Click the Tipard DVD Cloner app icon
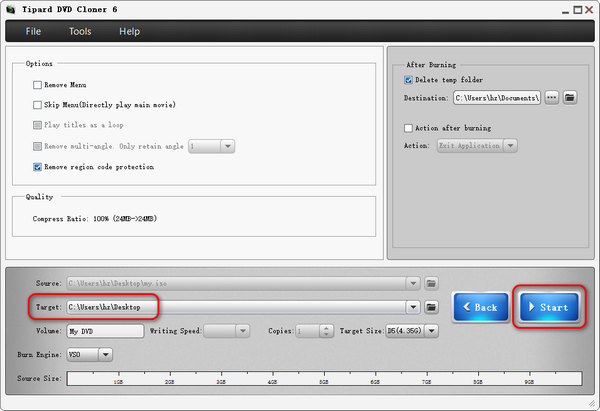The image size is (600, 411). pos(10,10)
